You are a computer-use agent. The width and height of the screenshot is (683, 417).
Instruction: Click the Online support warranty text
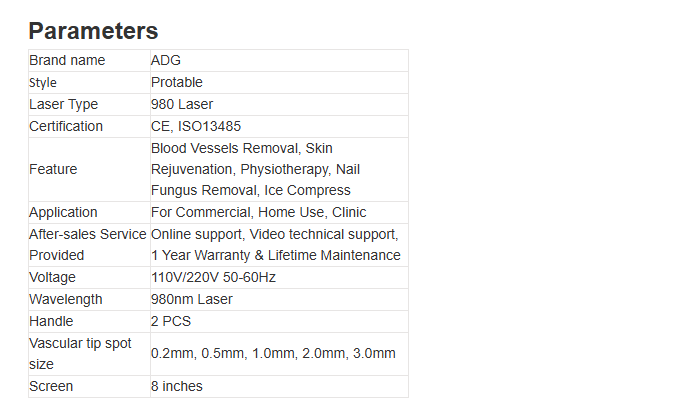click(x=275, y=244)
